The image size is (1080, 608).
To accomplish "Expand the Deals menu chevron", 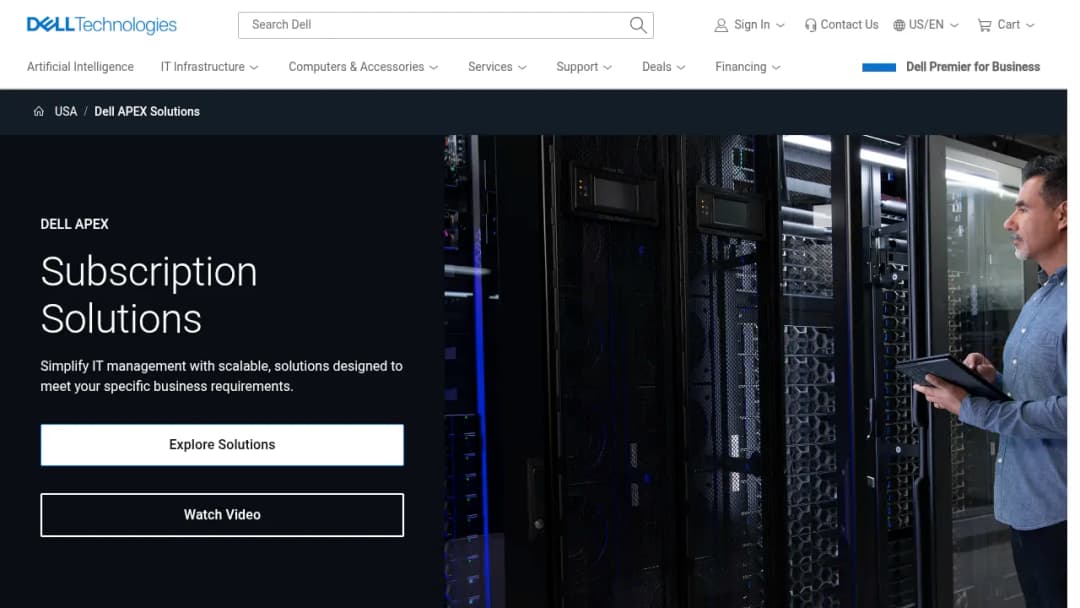I will coord(681,67).
